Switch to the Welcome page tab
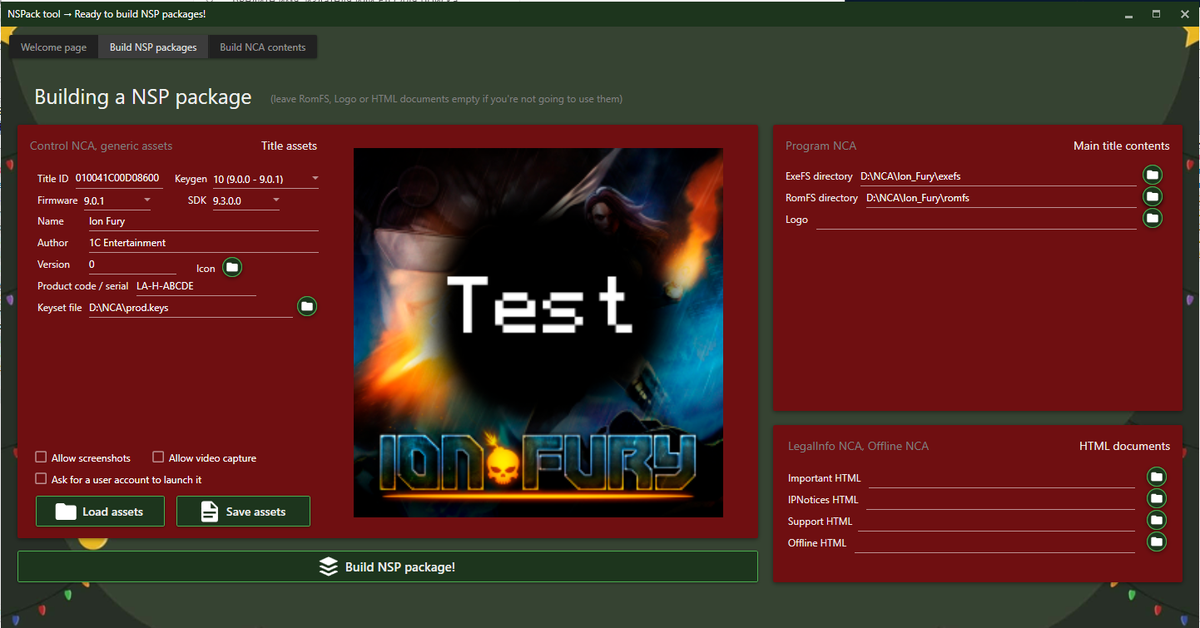This screenshot has height=628, width=1200. pyautogui.click(x=54, y=47)
